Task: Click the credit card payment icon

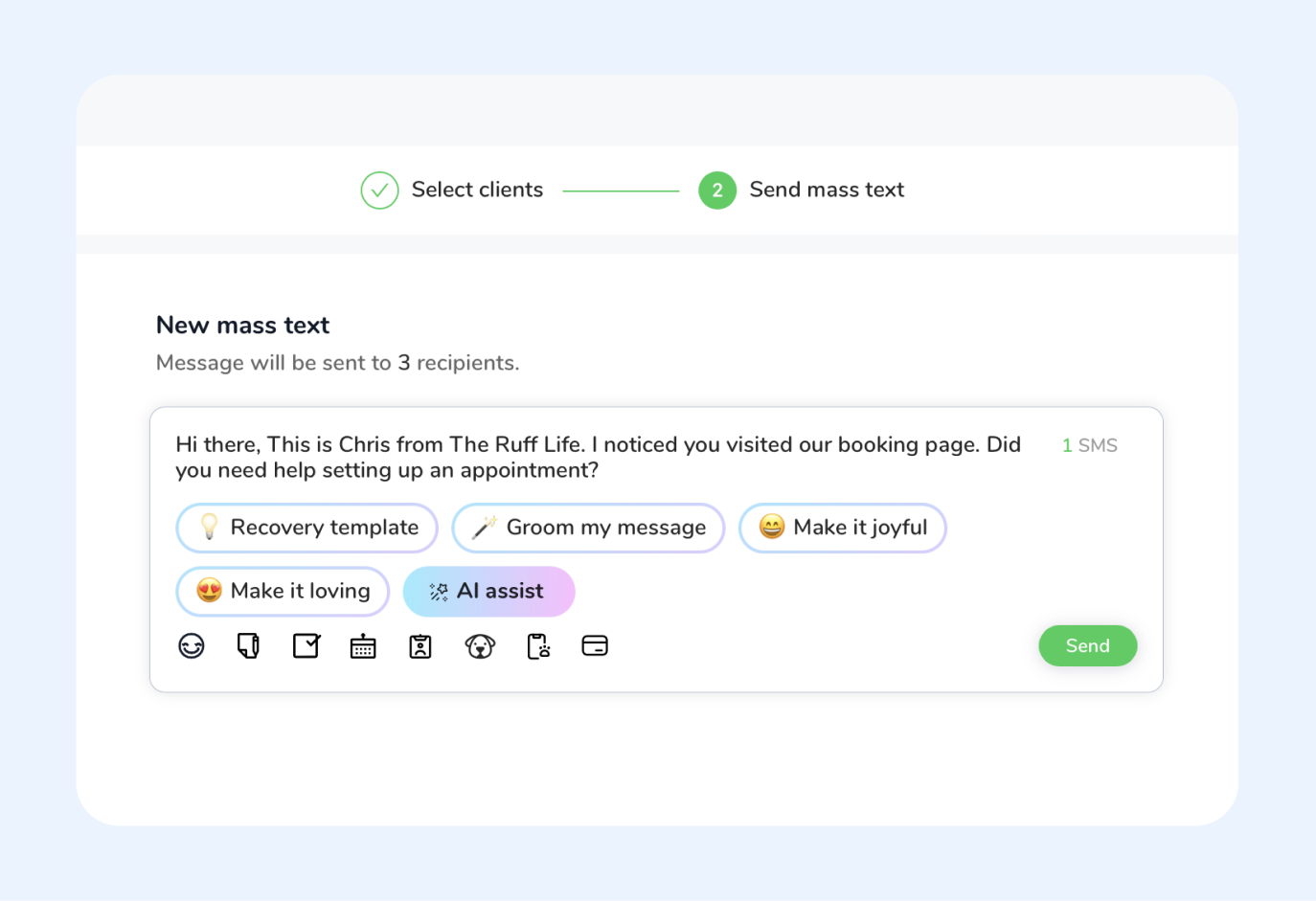Action: click(595, 646)
